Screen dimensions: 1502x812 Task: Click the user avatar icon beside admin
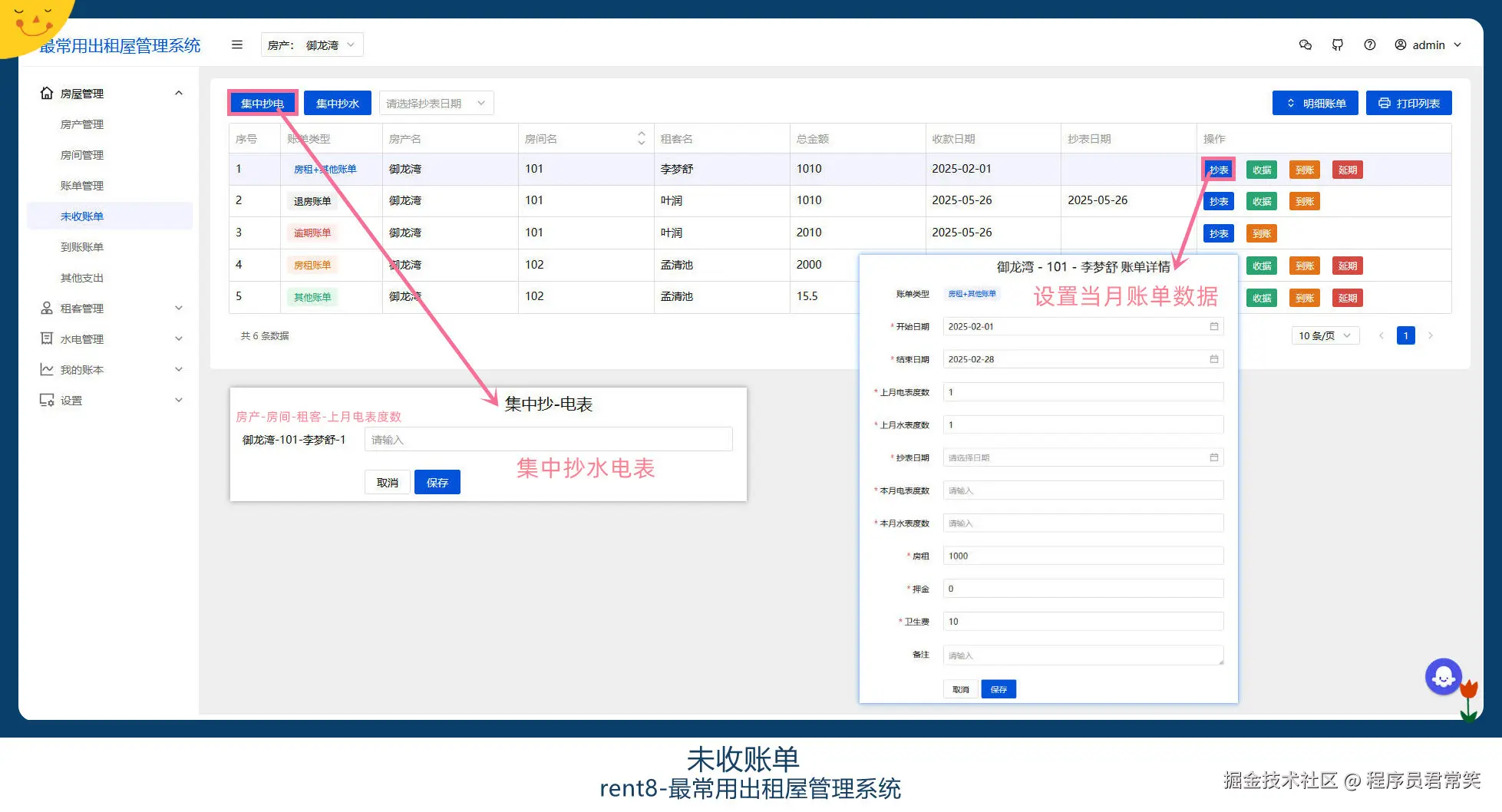coord(1401,45)
